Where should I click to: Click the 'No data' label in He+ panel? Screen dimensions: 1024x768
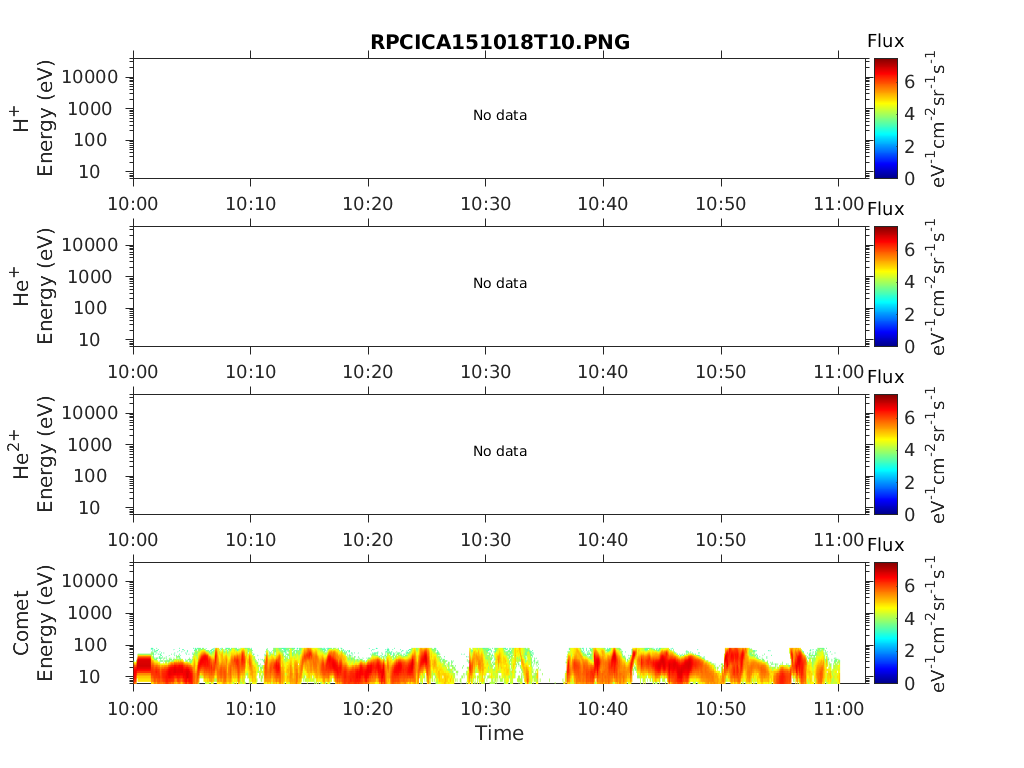(500, 283)
